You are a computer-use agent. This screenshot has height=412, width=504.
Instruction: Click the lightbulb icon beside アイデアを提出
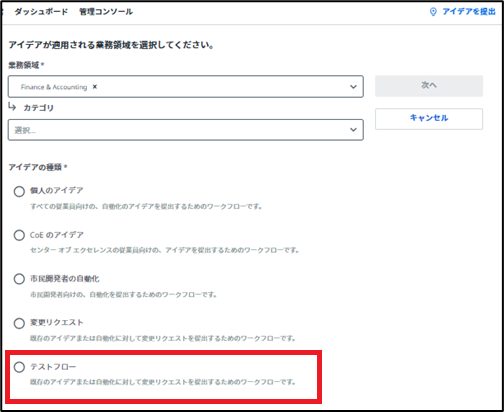coord(433,12)
